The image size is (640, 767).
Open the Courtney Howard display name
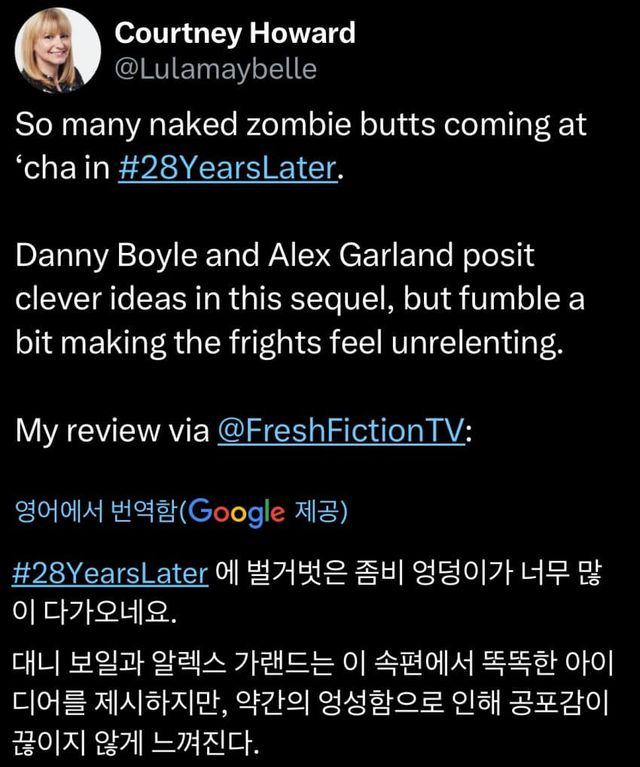point(235,33)
